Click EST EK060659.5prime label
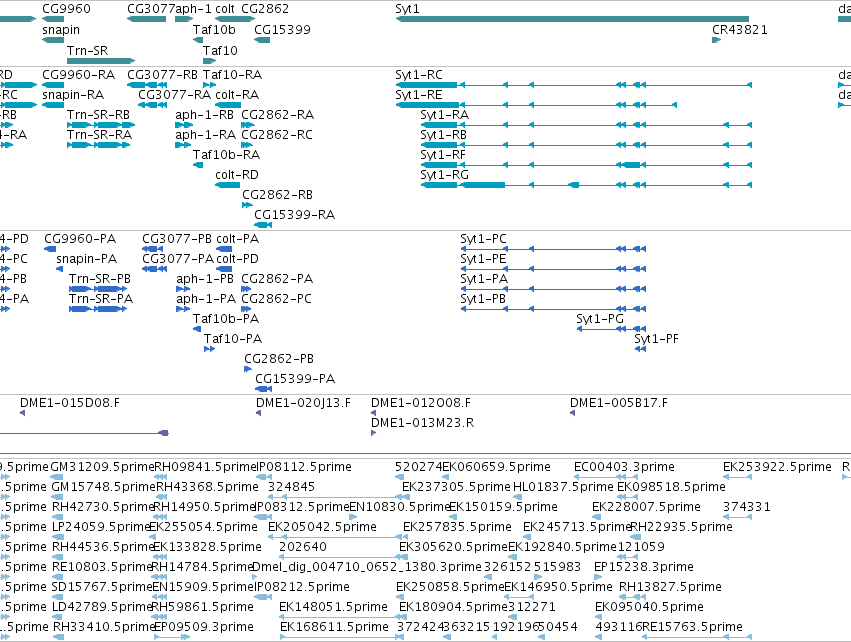Viewport: 851px width, 642px height. pyautogui.click(x=497, y=467)
